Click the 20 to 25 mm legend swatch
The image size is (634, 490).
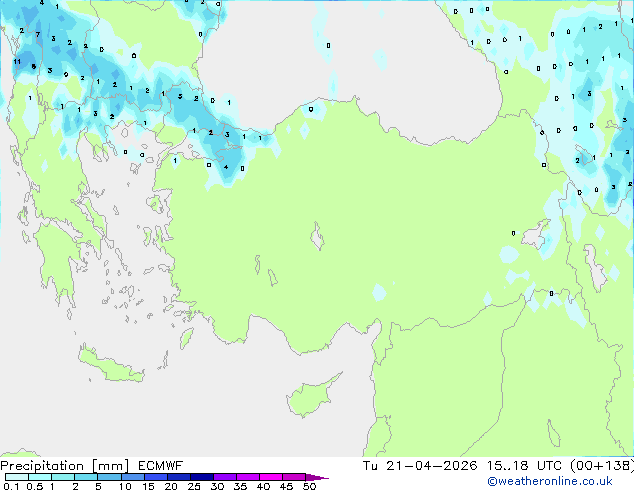tap(178, 477)
